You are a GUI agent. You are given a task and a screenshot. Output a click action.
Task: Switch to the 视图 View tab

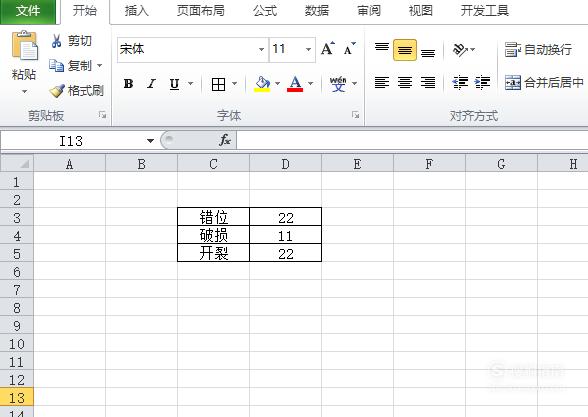click(420, 10)
